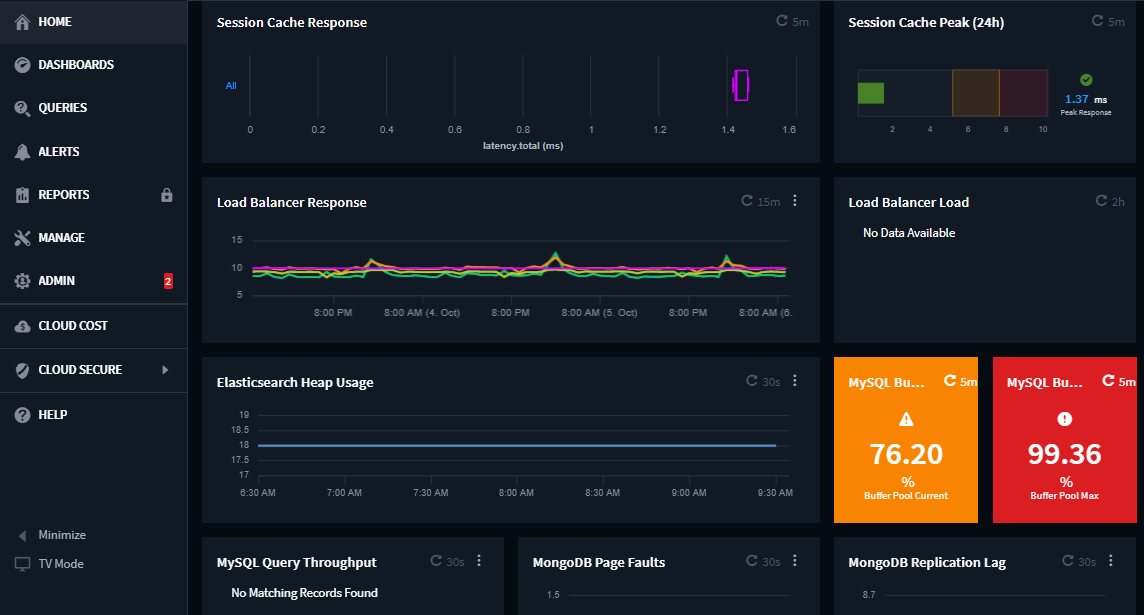Screen dimensions: 1144x615
Task: Toggle TV Mode display
Action: (x=60, y=564)
